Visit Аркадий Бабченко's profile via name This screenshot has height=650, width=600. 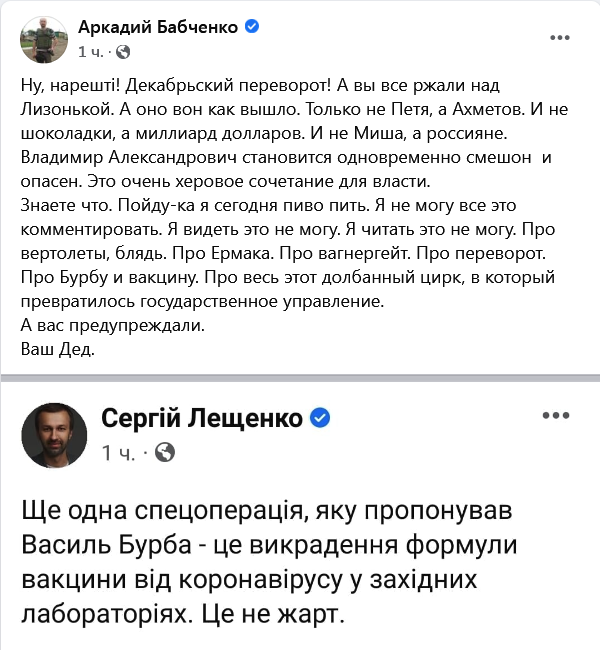[158, 27]
